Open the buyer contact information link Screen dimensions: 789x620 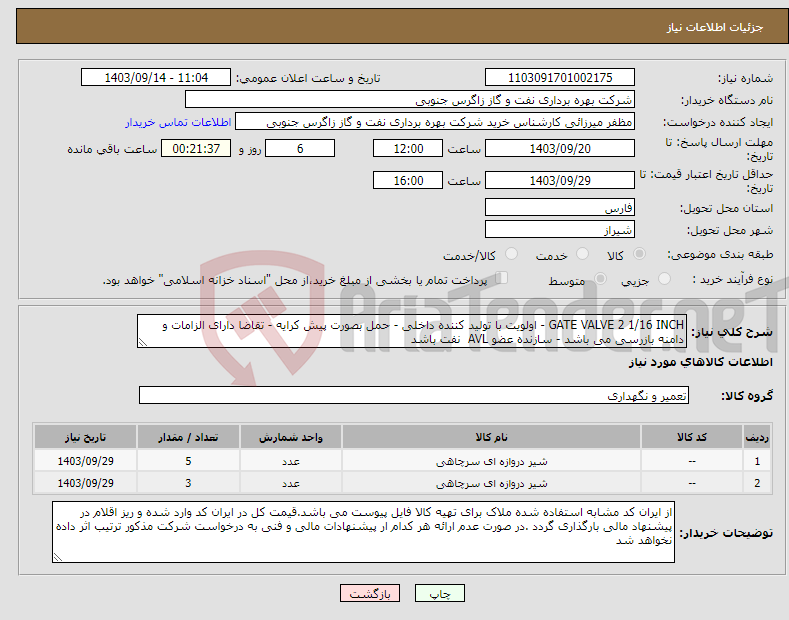pos(178,122)
